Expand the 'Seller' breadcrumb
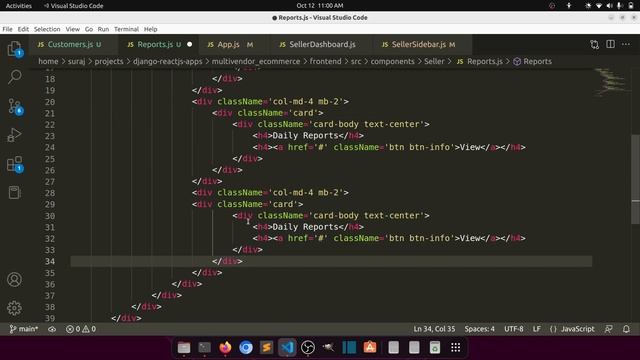This screenshot has width=640, height=360. click(x=434, y=61)
